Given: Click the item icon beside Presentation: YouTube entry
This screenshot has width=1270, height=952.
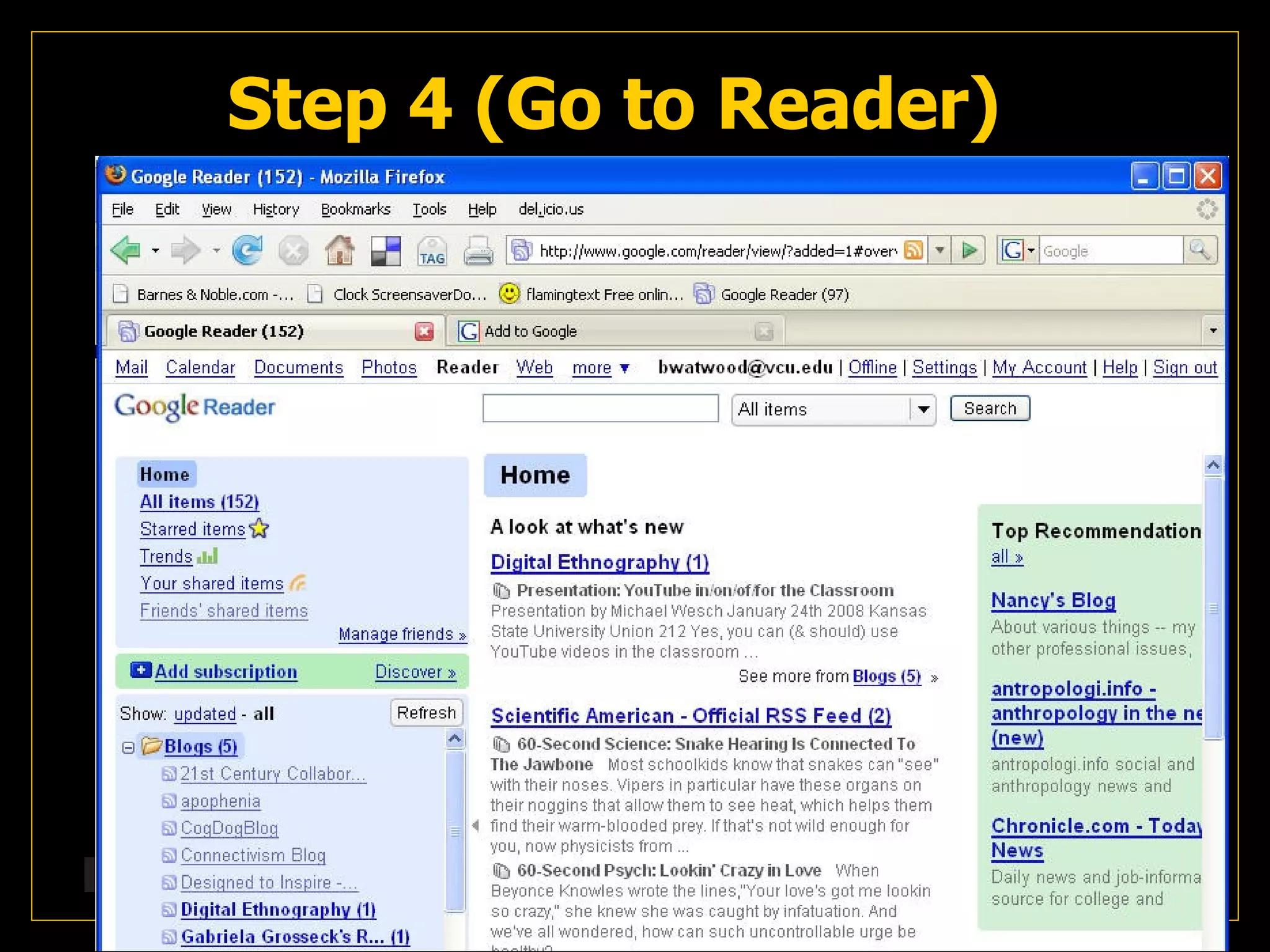Looking at the screenshot, I should click(501, 590).
